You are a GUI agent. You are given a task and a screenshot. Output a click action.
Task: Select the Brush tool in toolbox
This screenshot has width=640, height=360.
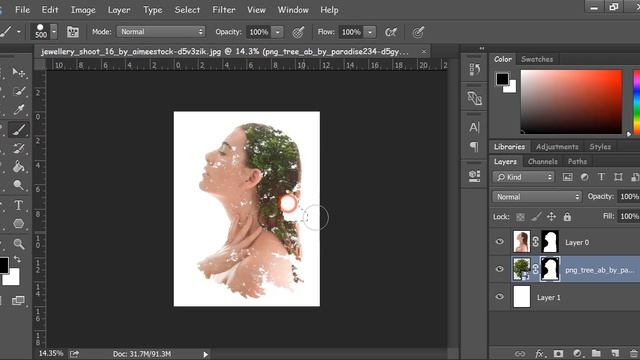click(x=19, y=130)
